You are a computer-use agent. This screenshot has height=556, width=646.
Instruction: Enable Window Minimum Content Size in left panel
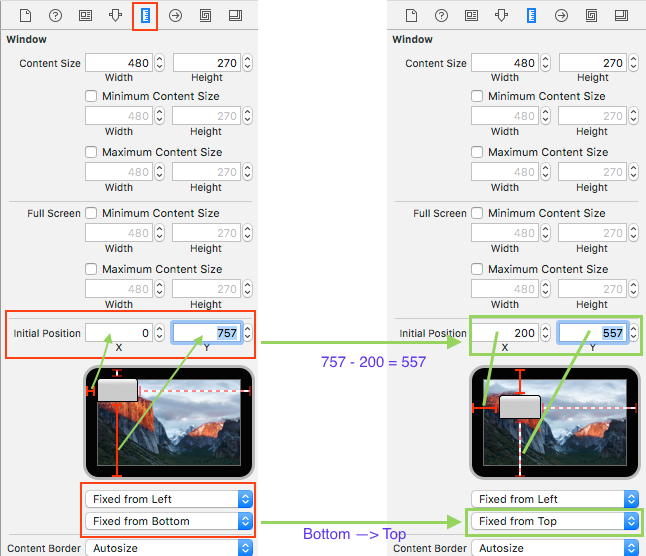pyautogui.click(x=92, y=96)
